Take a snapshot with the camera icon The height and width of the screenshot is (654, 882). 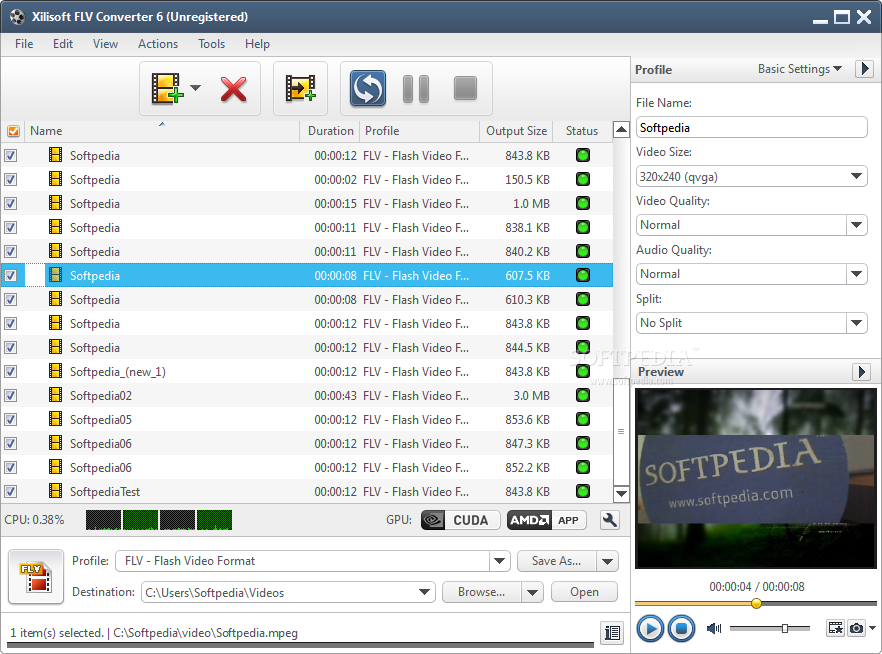tap(856, 628)
